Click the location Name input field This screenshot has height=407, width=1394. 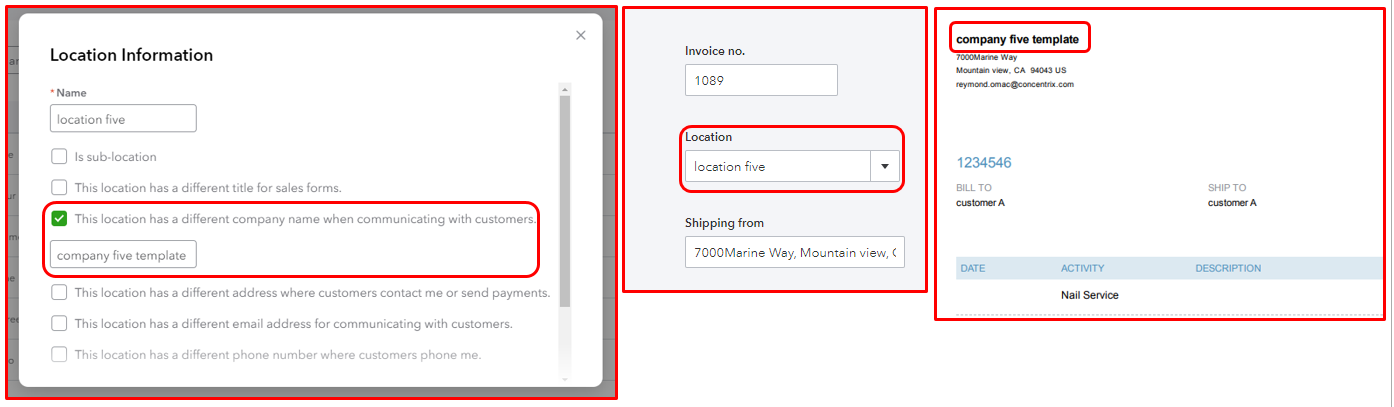click(123, 119)
